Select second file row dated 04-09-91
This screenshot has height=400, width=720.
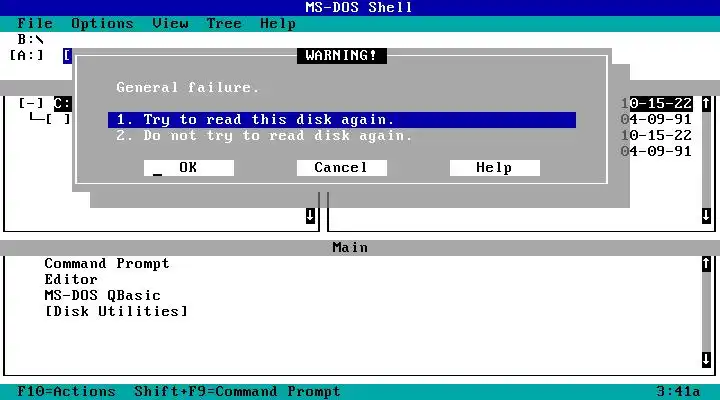tap(657, 120)
